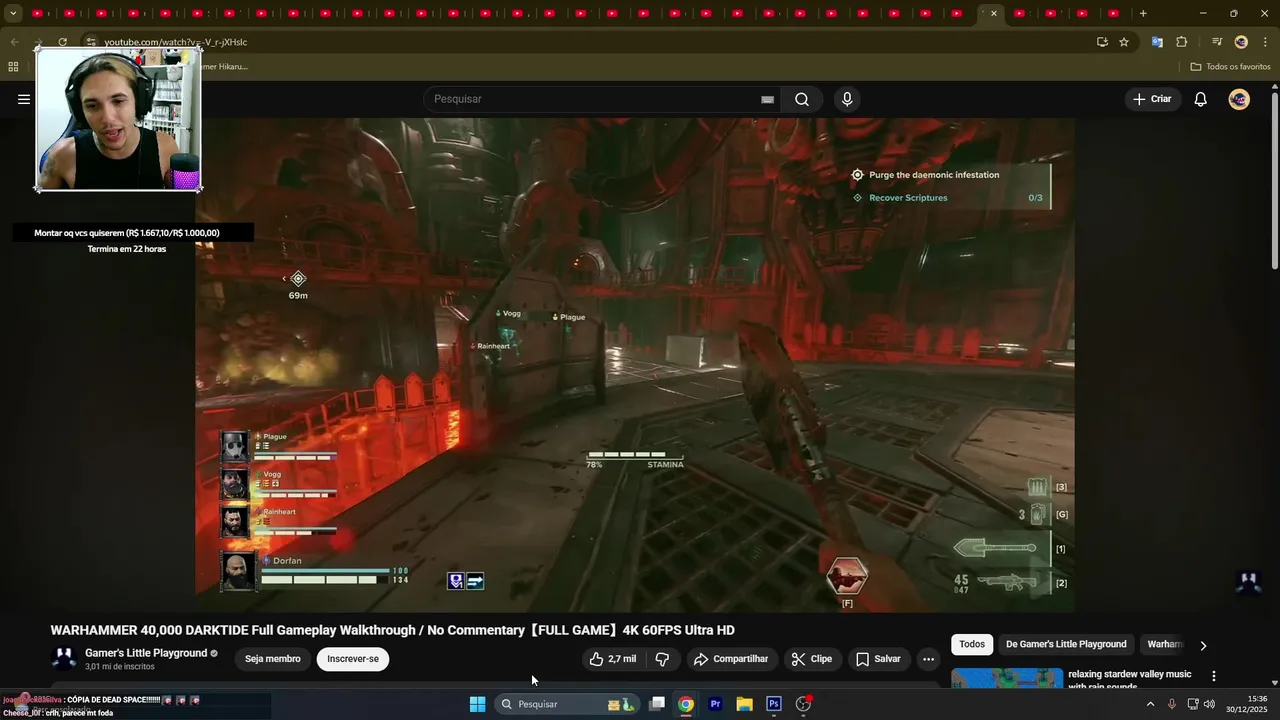Image resolution: width=1280 pixels, height=720 pixels.
Task: Save the video with Salvar
Action: (x=878, y=659)
